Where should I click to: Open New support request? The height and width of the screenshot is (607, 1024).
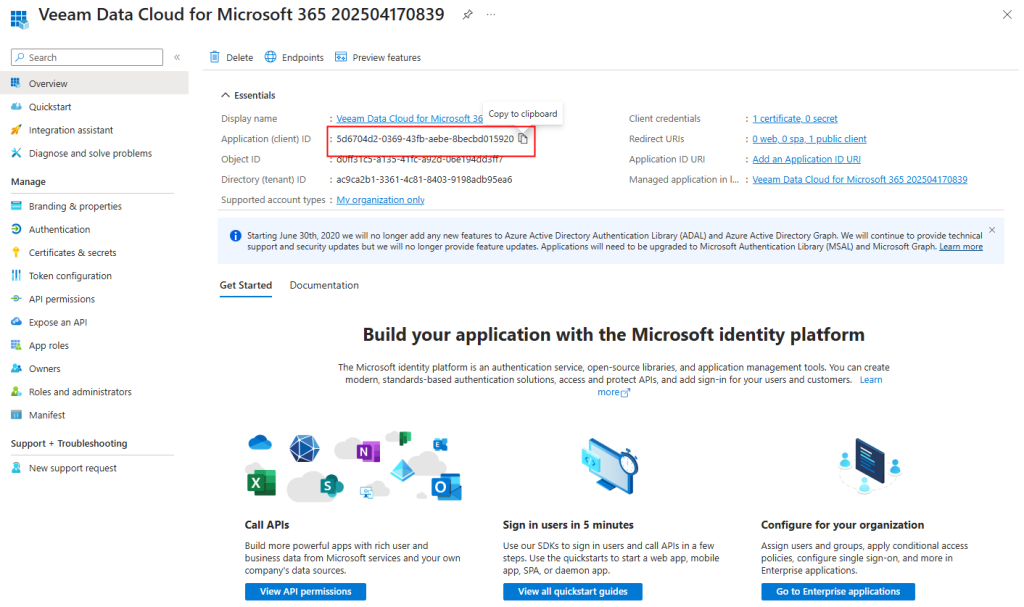[x=72, y=468]
